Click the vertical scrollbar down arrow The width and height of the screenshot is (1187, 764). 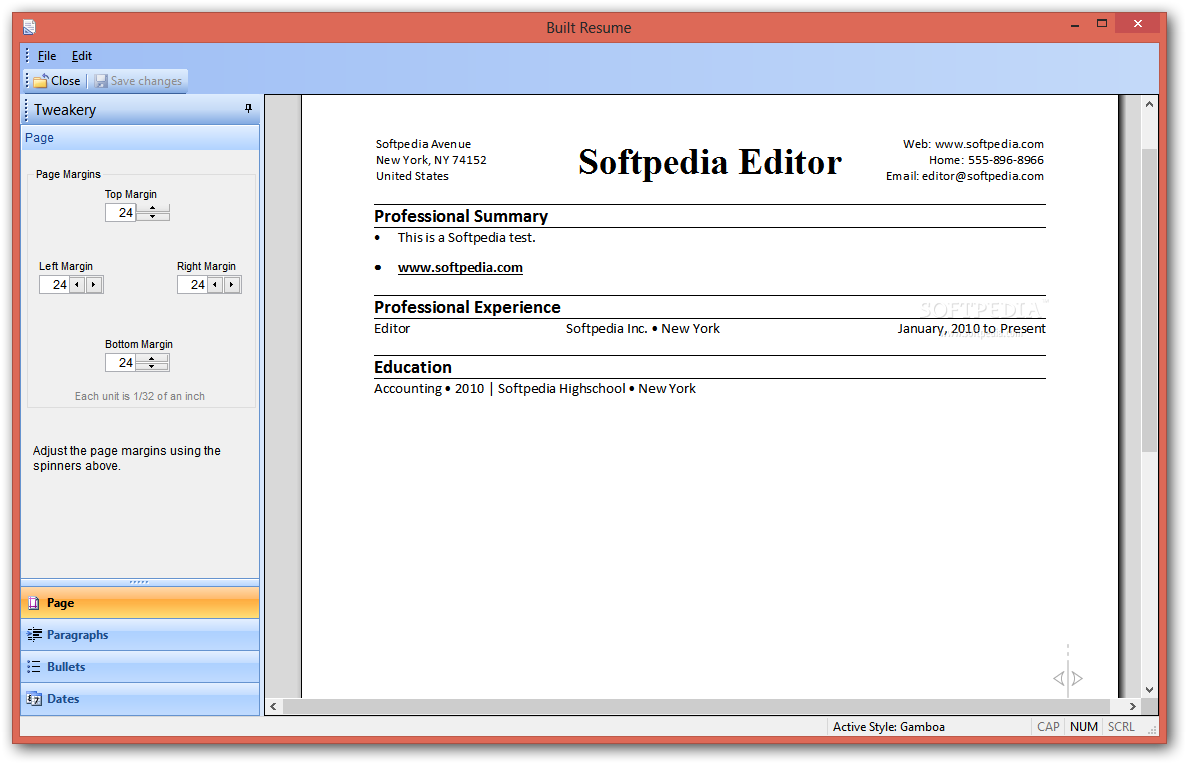[x=1149, y=689]
